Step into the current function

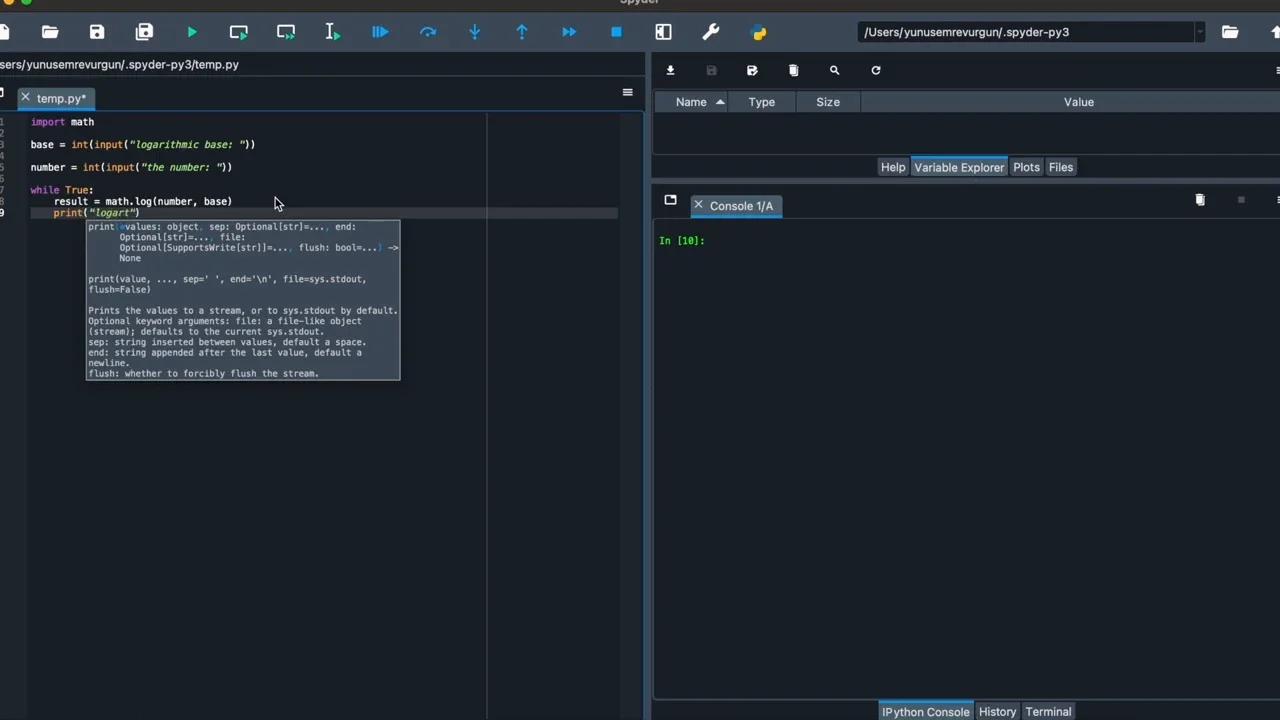click(x=474, y=32)
